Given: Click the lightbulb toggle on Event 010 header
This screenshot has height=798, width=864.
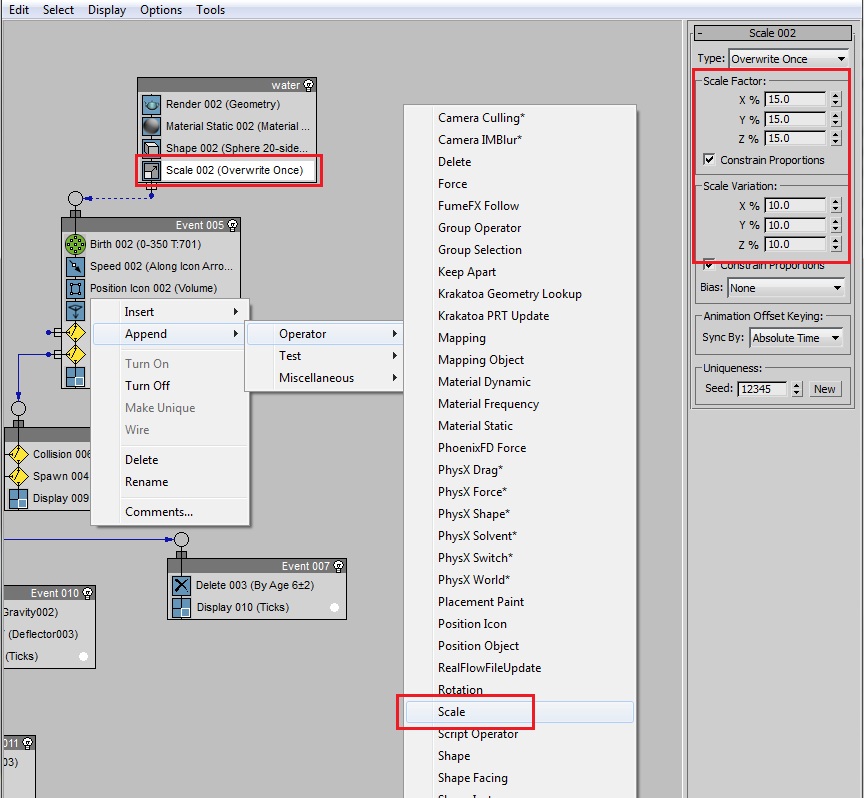Looking at the screenshot, I should point(88,592).
